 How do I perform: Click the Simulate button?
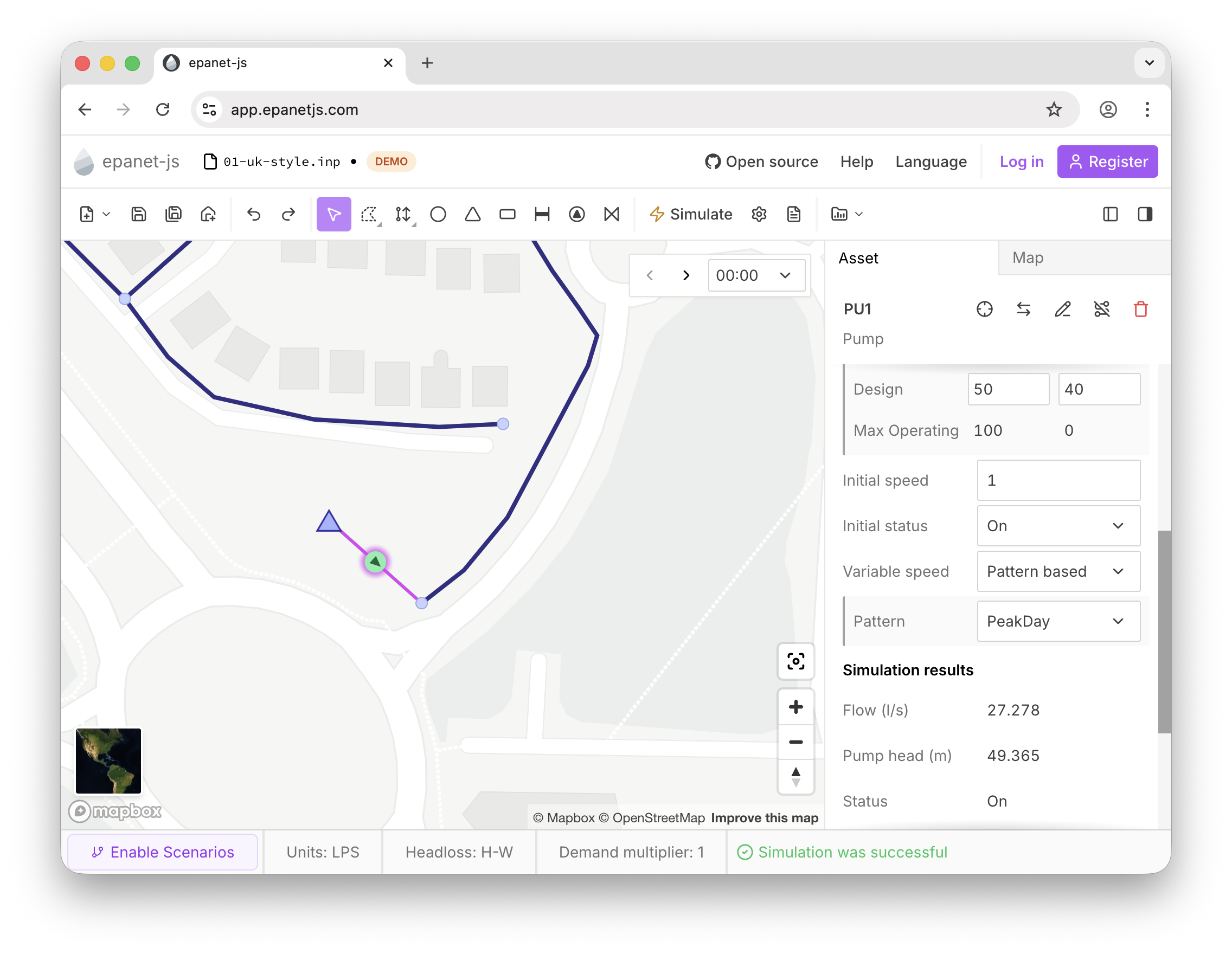(x=690, y=214)
